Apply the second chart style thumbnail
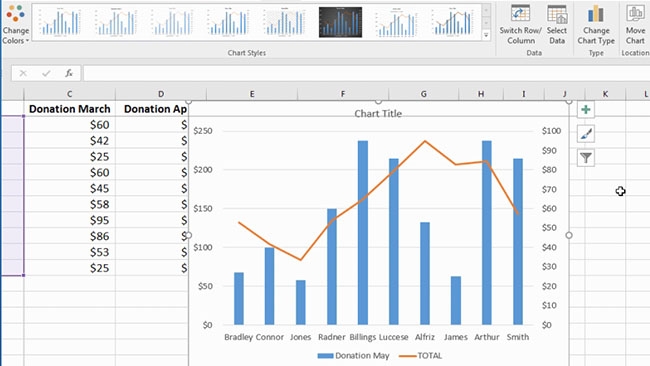The width and height of the screenshot is (650, 366). click(x=116, y=22)
